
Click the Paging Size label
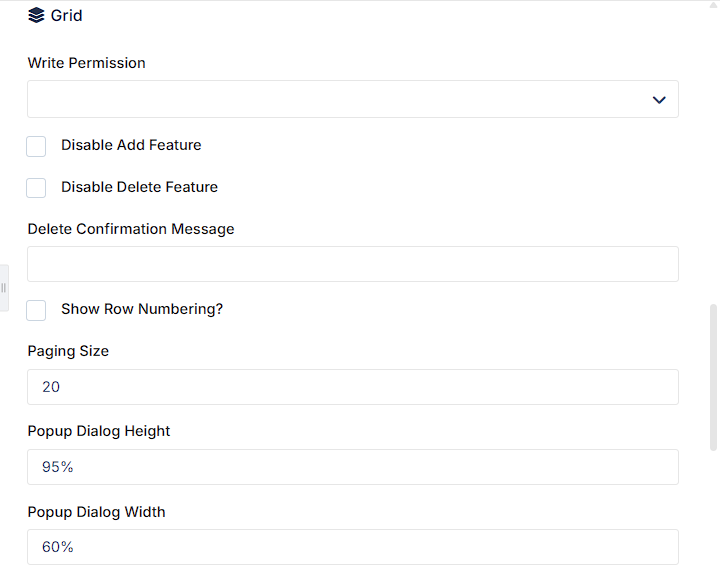click(x=68, y=351)
